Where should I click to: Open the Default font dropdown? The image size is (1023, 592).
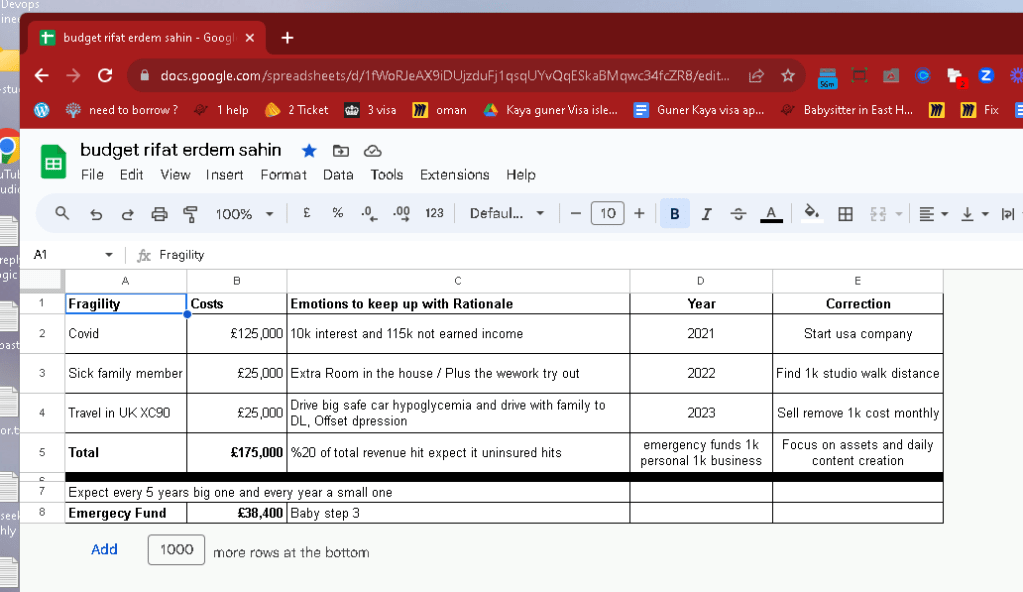point(507,213)
